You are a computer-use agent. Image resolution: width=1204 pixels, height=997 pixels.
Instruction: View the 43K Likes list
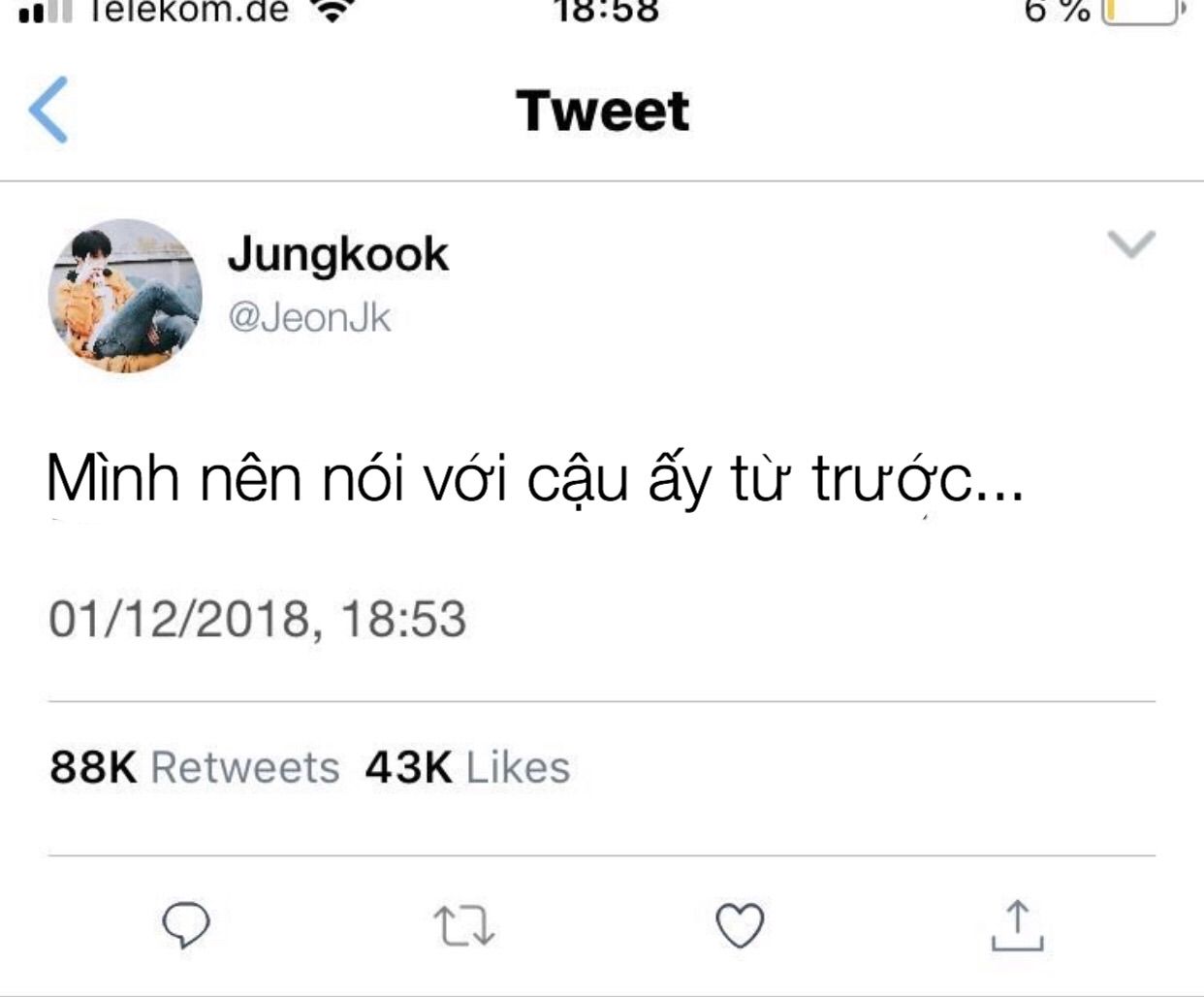pyautogui.click(x=467, y=767)
